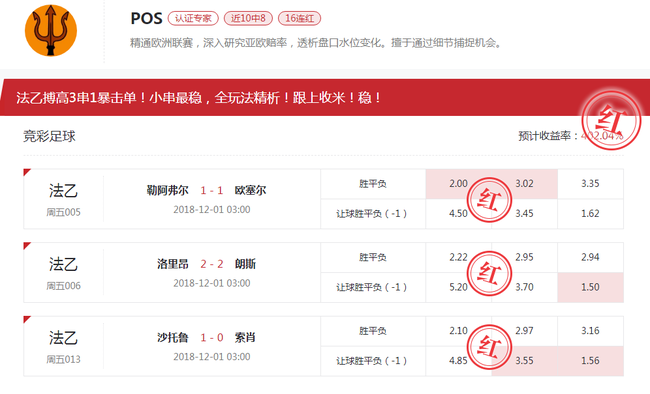Pick odds 3.35 for 勒阿弗尔 away win
The height and width of the screenshot is (394, 650).
590,184
